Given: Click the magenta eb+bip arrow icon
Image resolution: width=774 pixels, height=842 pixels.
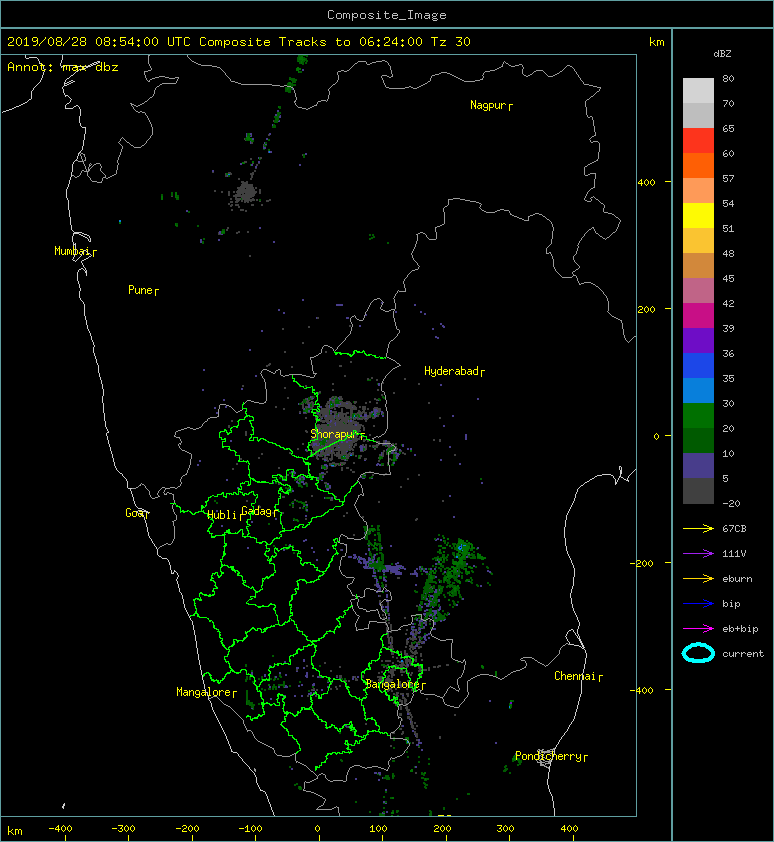Looking at the screenshot, I should (698, 628).
